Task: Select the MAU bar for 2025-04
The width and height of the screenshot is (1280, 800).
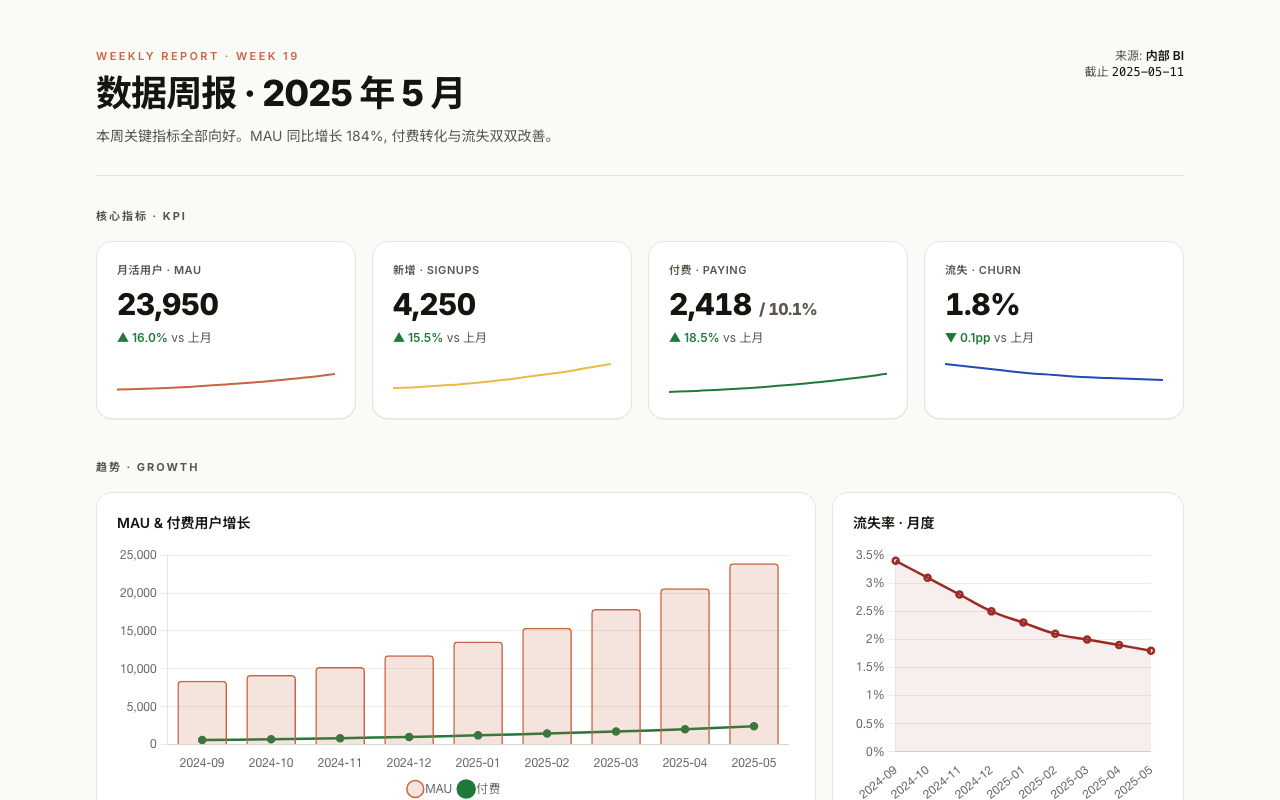Action: click(685, 666)
